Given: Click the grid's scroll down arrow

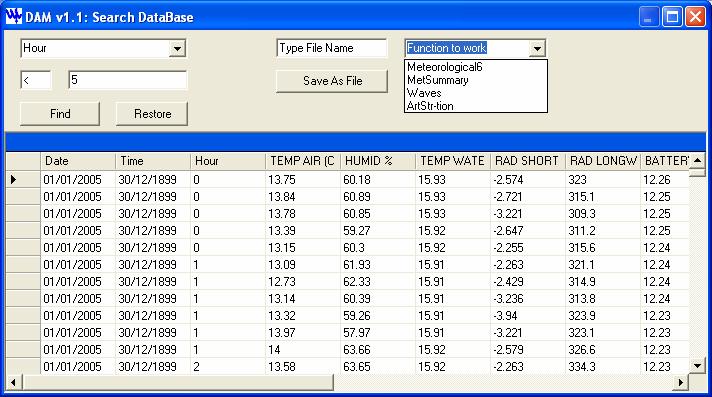Looking at the screenshot, I should (697, 365).
